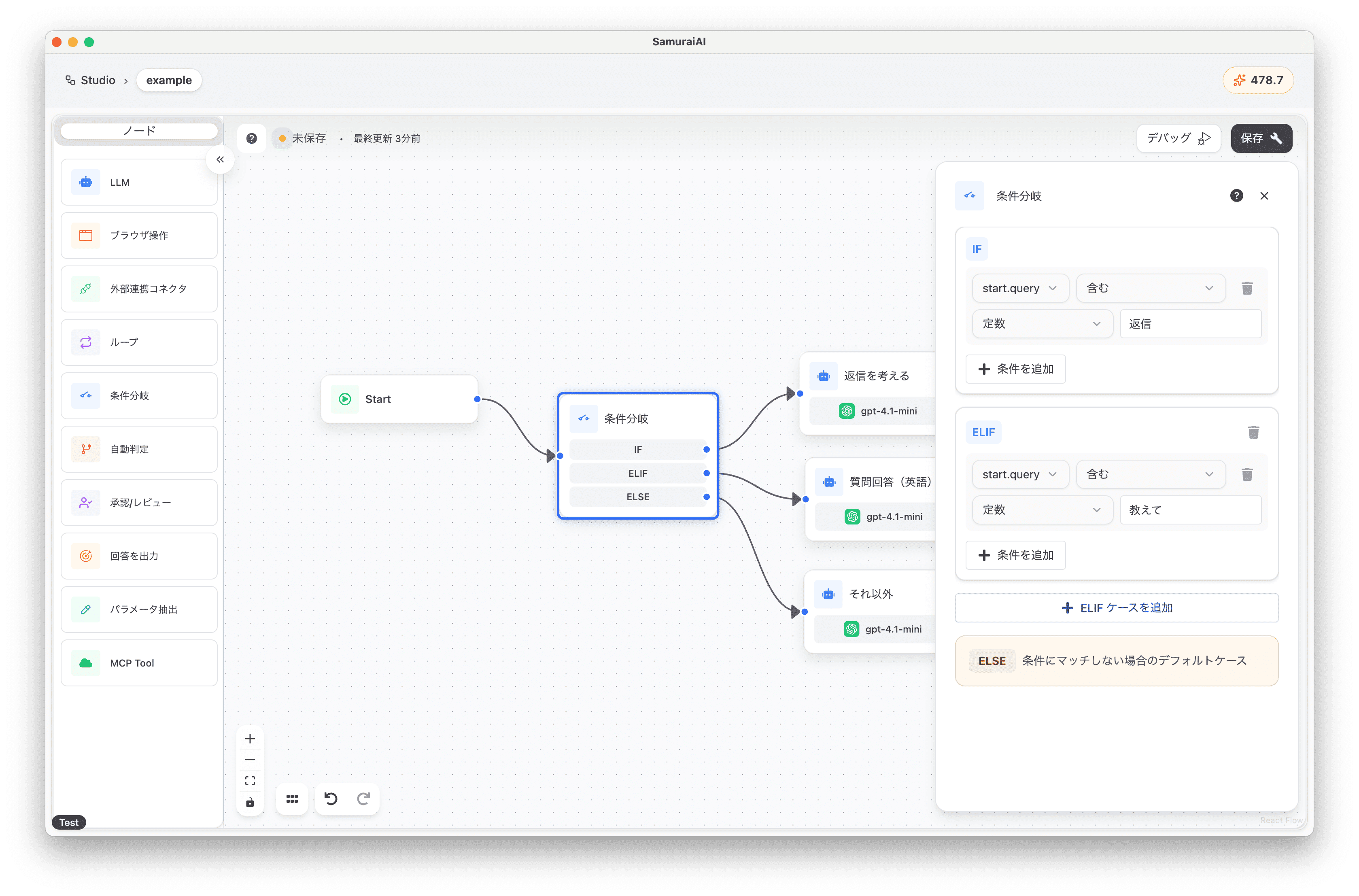1359x896 pixels.
Task: Toggle the canvas lock icon
Action: click(250, 802)
